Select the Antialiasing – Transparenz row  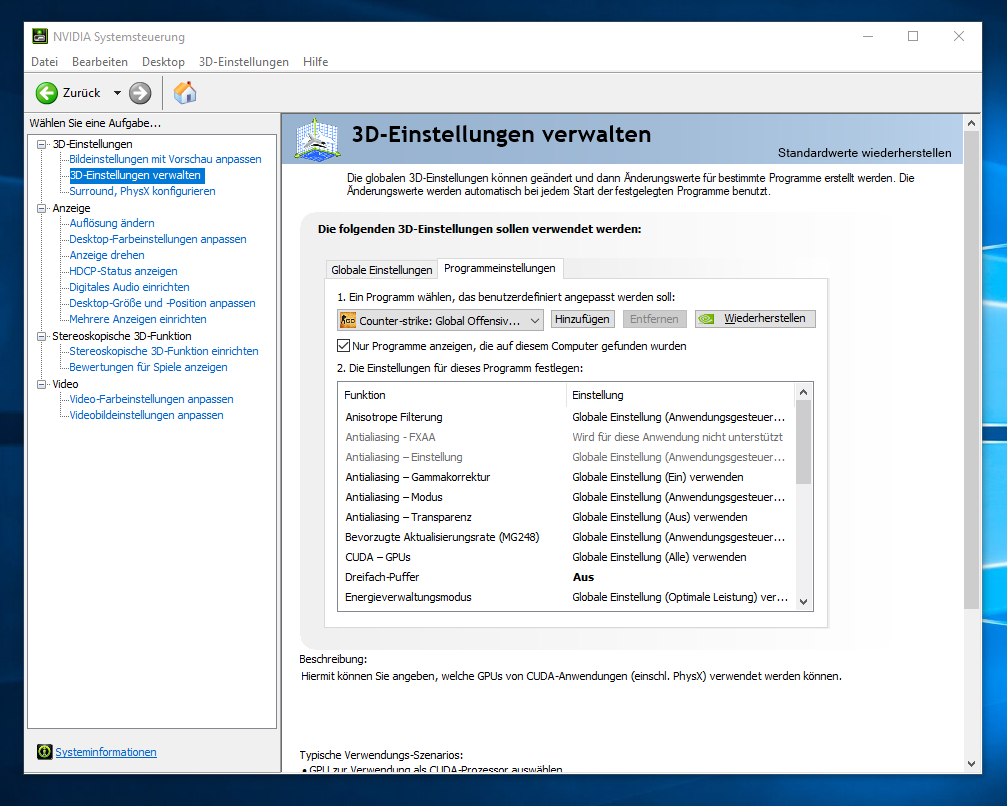point(566,517)
